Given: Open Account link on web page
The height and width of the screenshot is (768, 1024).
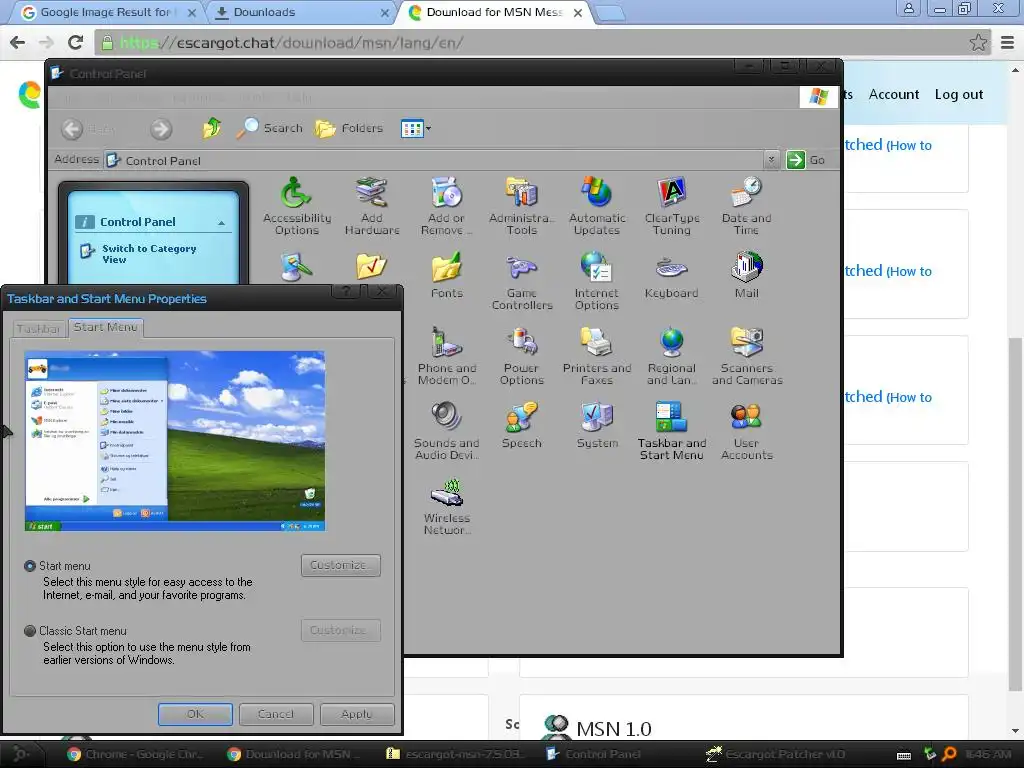Looking at the screenshot, I should tap(893, 94).
